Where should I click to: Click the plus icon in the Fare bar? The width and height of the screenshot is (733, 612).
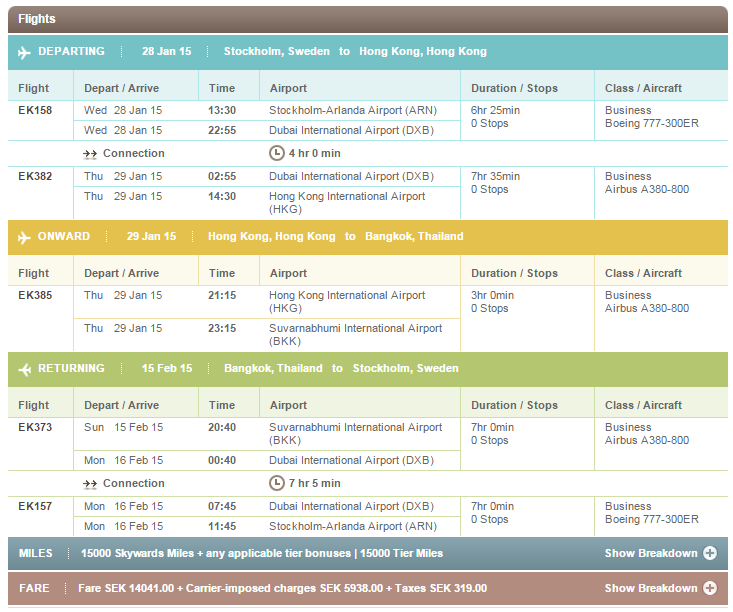pyautogui.click(x=710, y=588)
